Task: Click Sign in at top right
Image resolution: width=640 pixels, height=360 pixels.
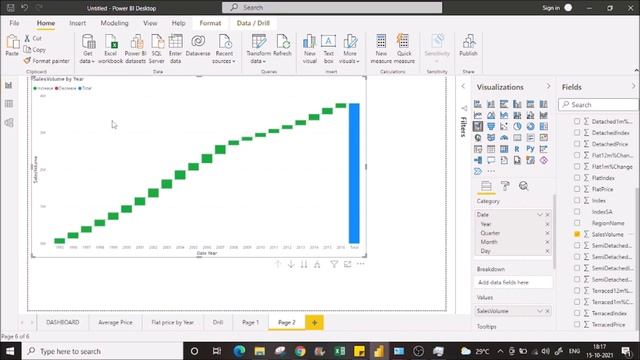Action: click(551, 8)
